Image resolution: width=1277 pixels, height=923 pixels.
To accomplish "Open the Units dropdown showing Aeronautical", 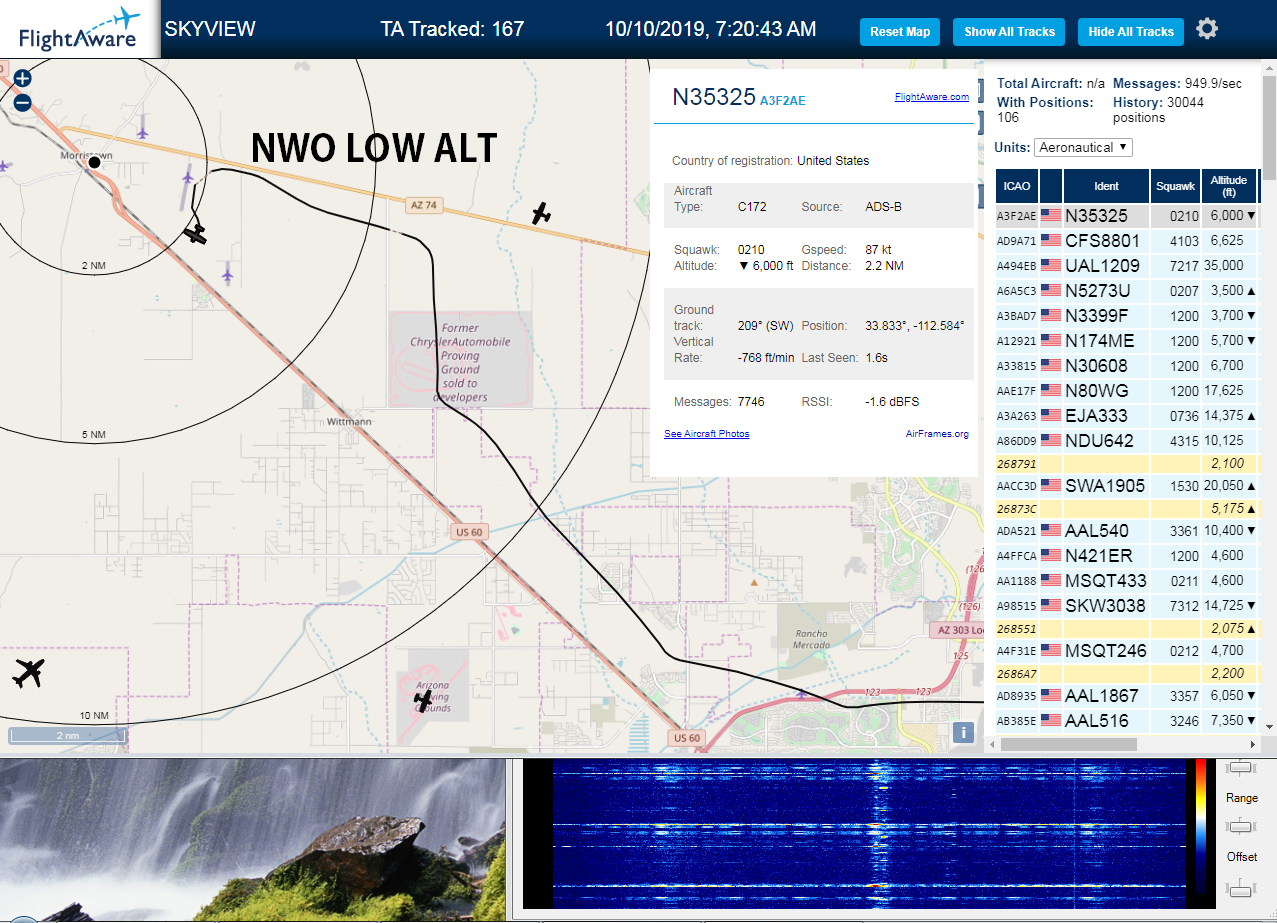I will click(1083, 147).
